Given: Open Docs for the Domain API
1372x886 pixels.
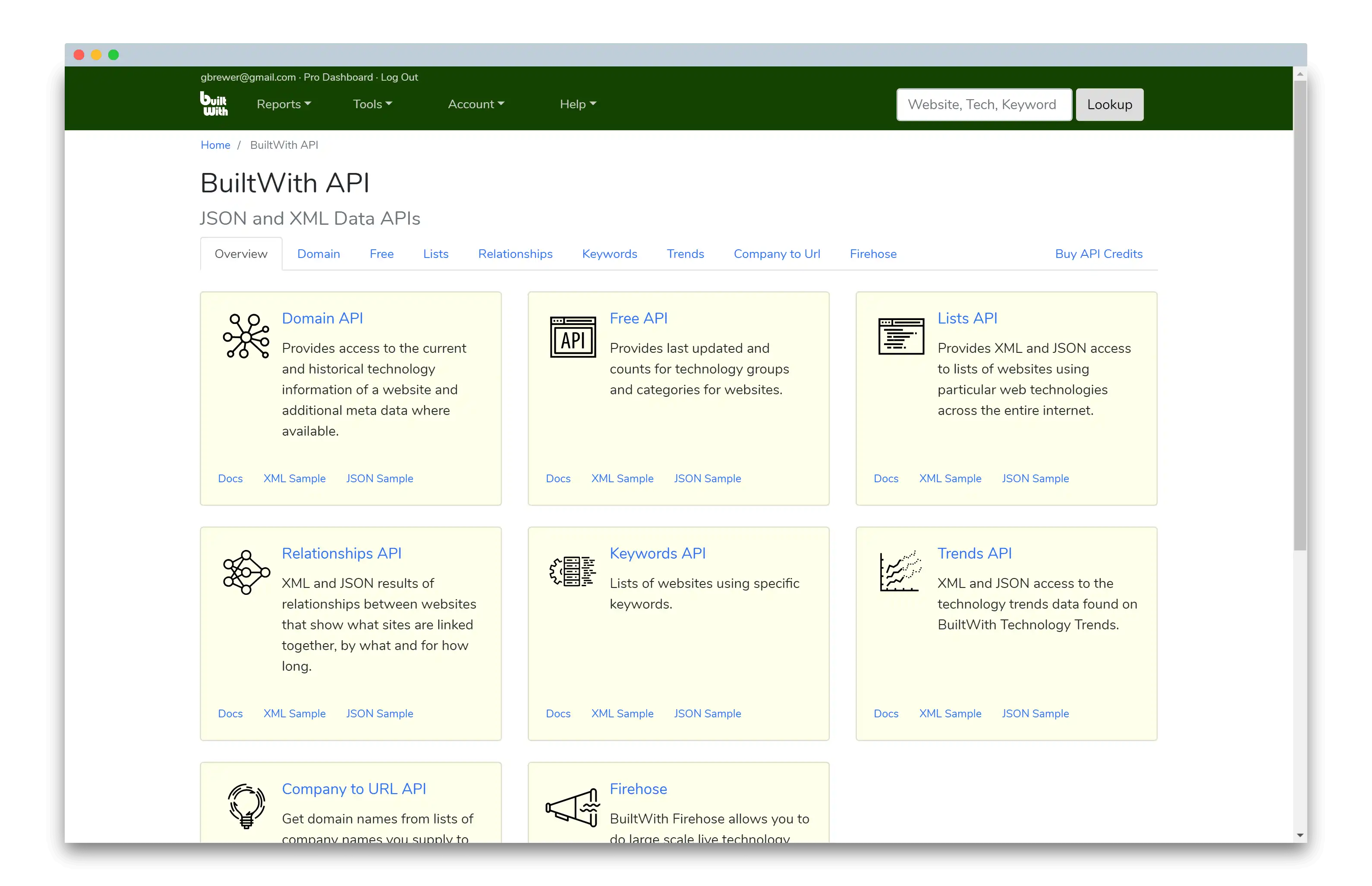Looking at the screenshot, I should [x=230, y=478].
